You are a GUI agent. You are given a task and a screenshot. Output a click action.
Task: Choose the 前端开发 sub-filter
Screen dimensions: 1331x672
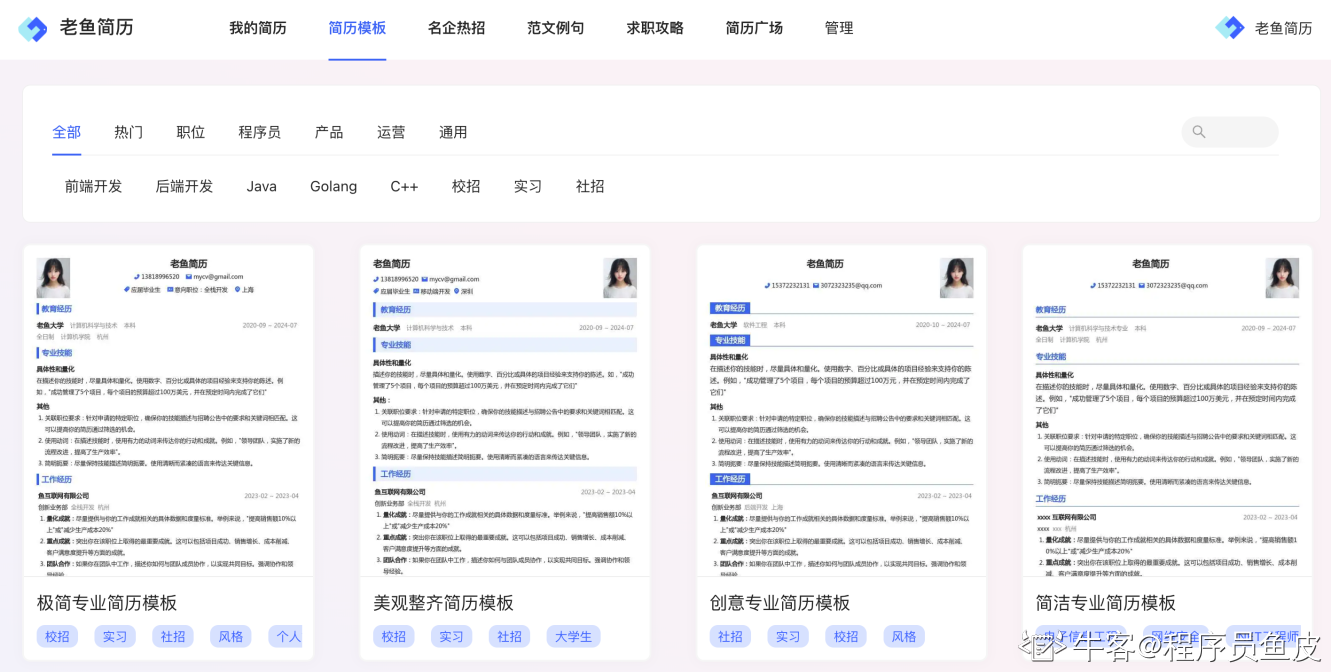[93, 186]
